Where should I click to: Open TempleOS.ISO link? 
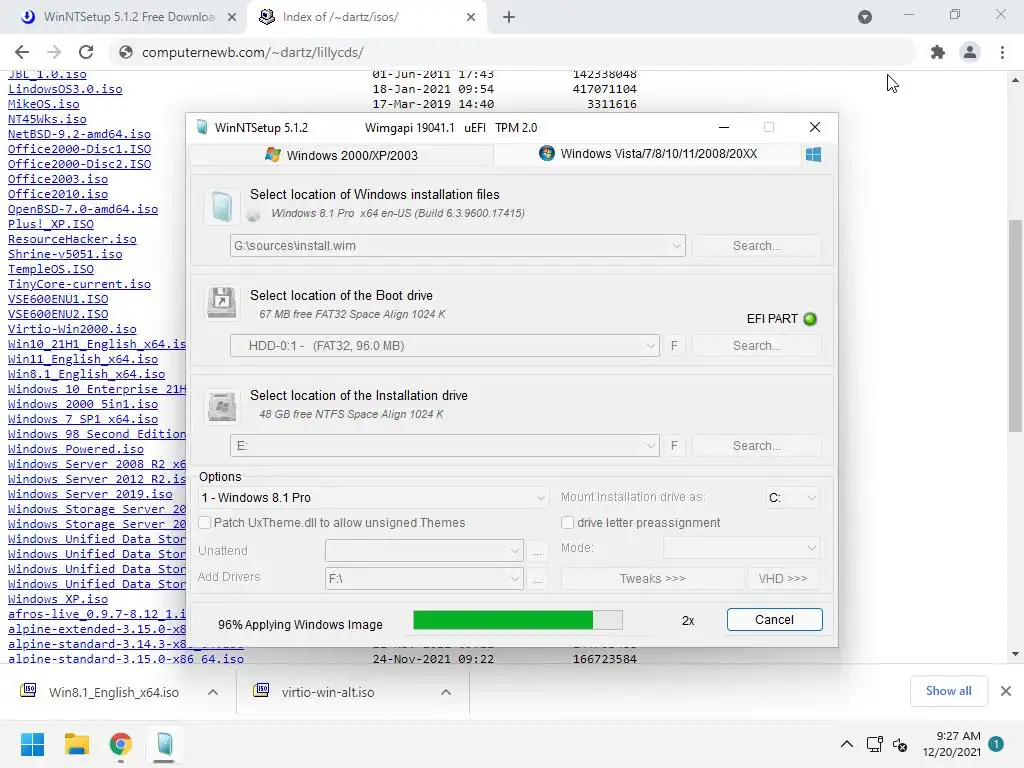[x=51, y=269]
